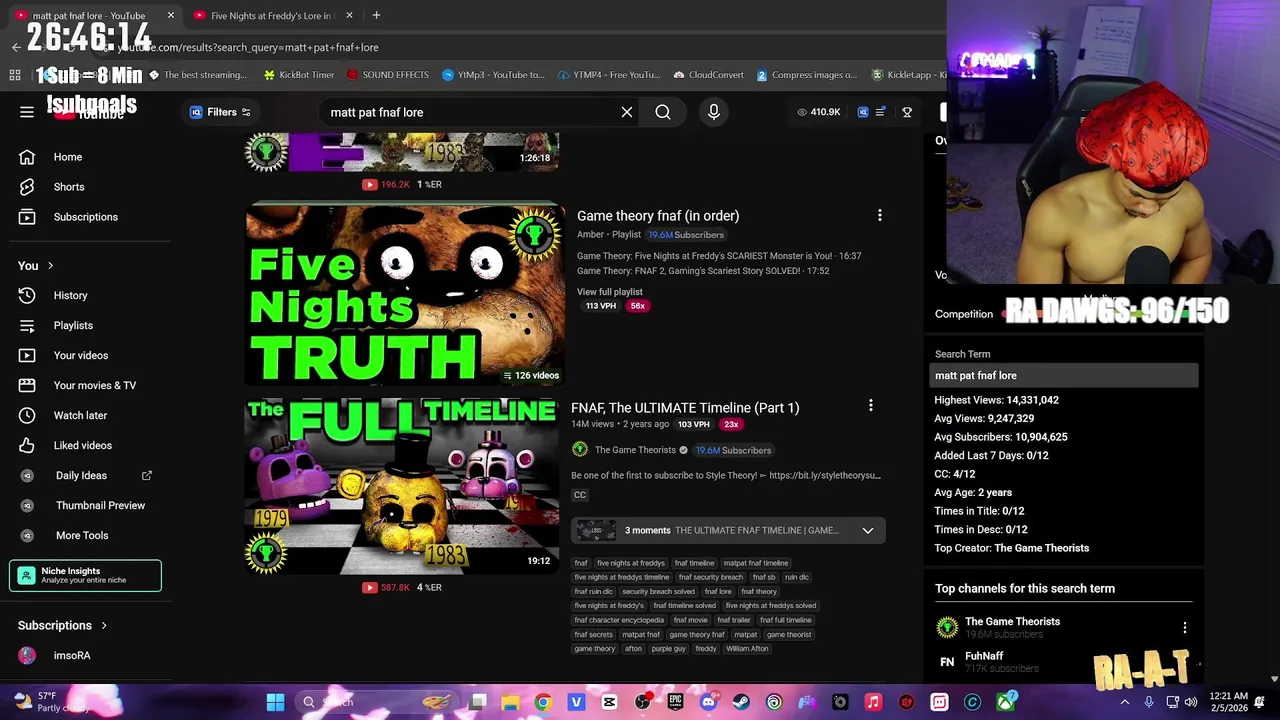1280x720 pixels.
Task: Click Top Creator: The Game Theorists
Action: tap(1012, 548)
